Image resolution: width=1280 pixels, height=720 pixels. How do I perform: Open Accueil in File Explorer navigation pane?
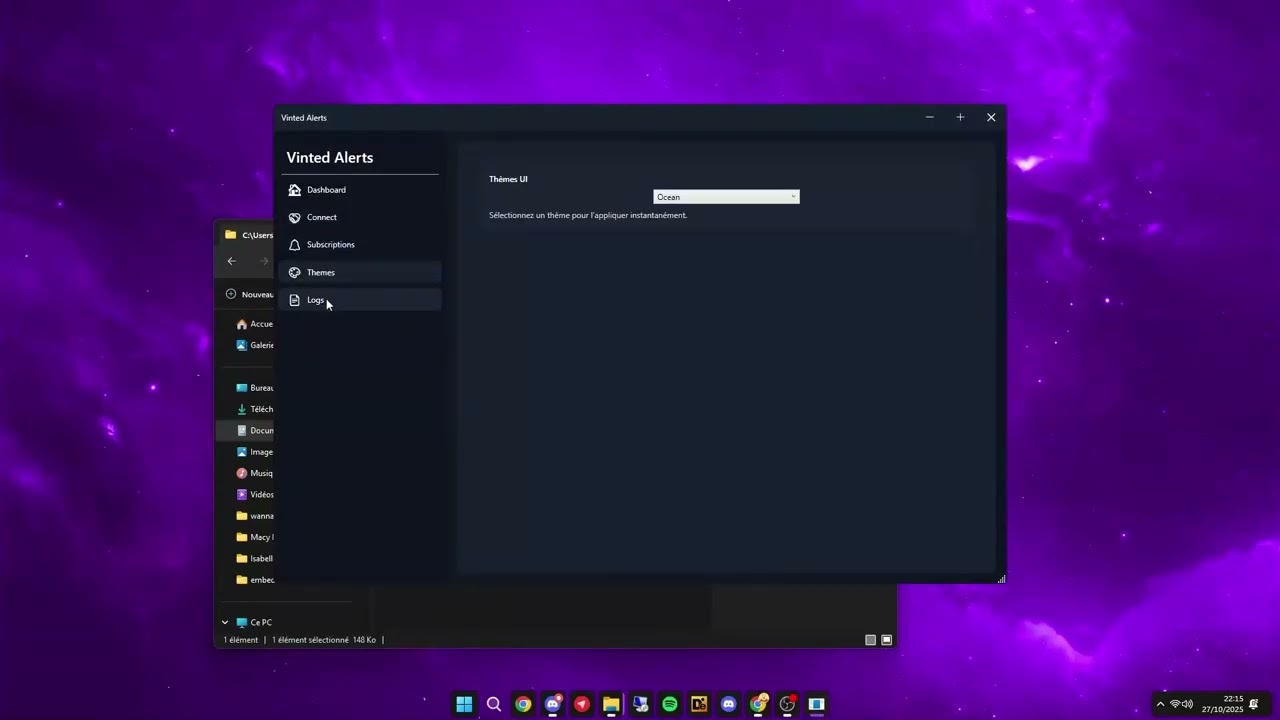point(254,324)
